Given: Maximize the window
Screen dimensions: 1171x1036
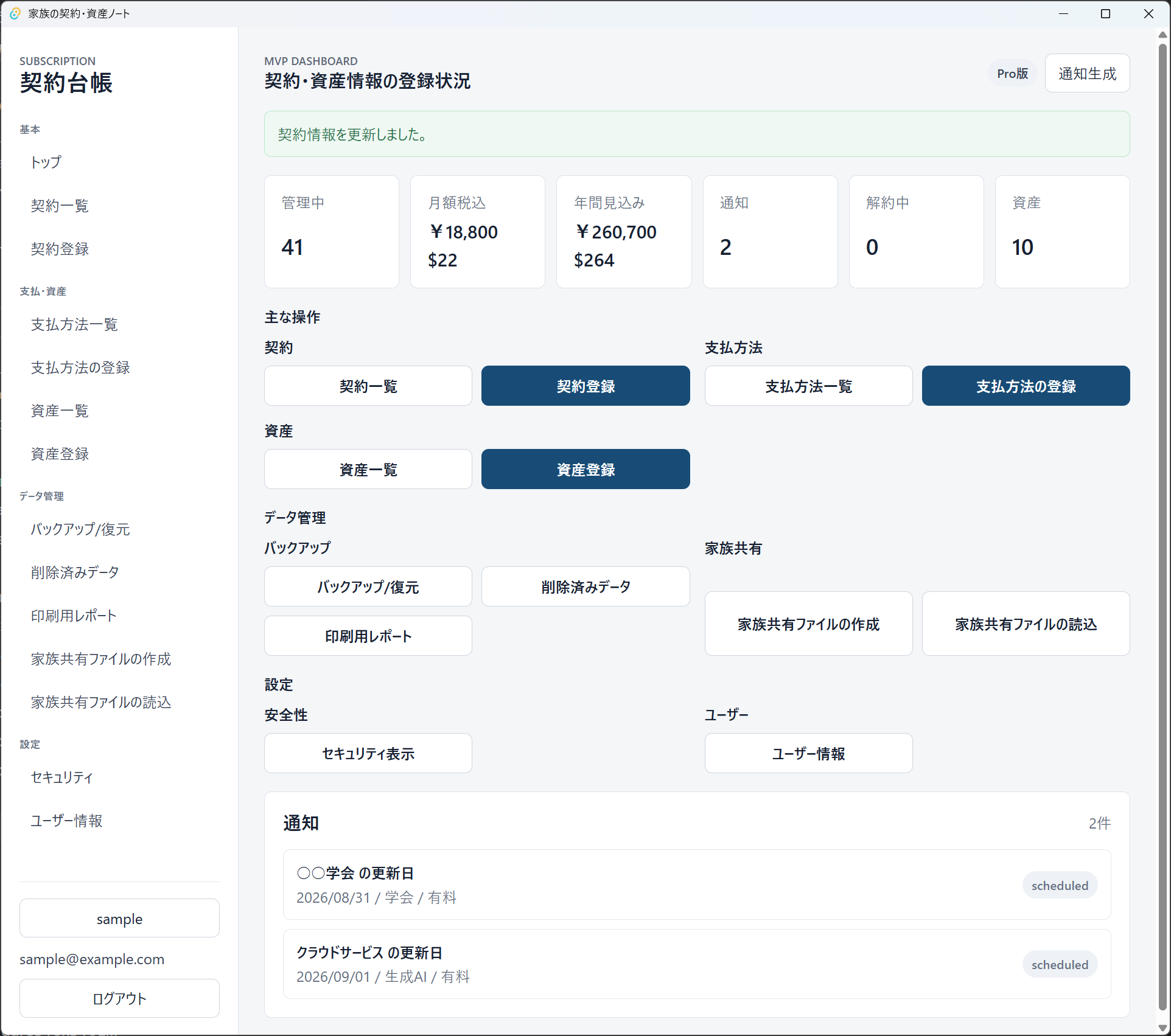Looking at the screenshot, I should pos(1106,13).
